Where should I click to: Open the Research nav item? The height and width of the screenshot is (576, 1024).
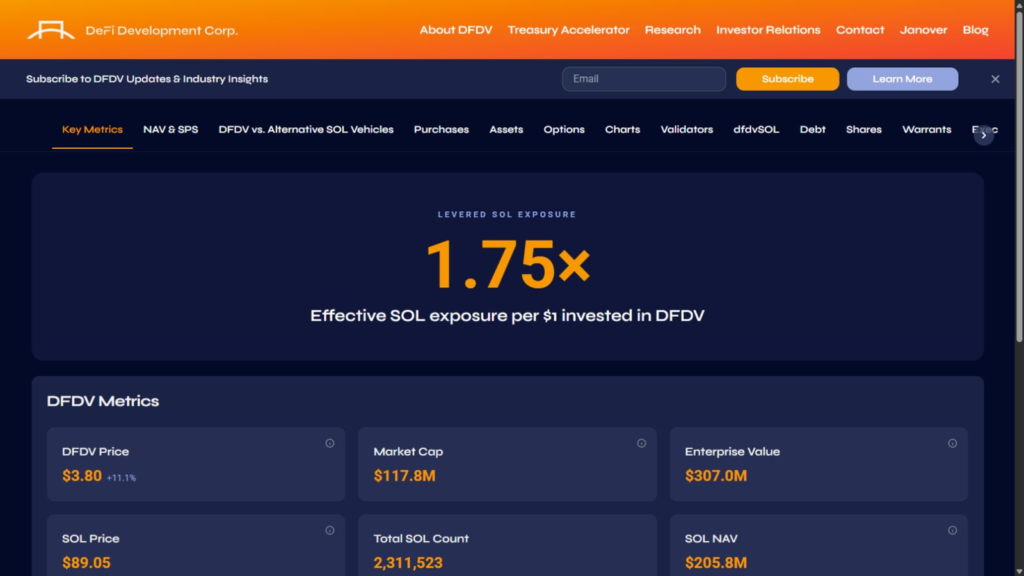(673, 30)
